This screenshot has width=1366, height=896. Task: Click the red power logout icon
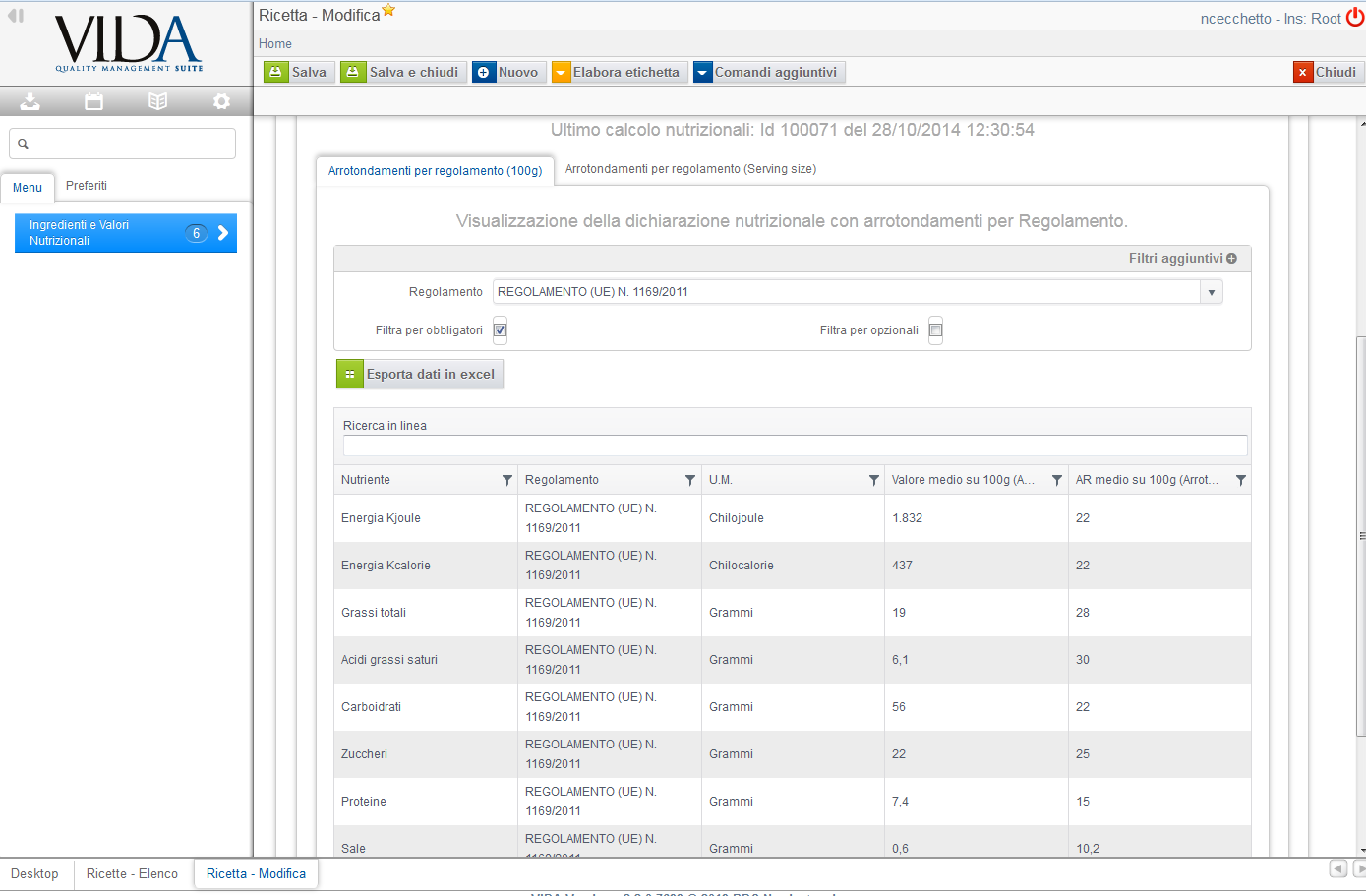[x=1355, y=17]
